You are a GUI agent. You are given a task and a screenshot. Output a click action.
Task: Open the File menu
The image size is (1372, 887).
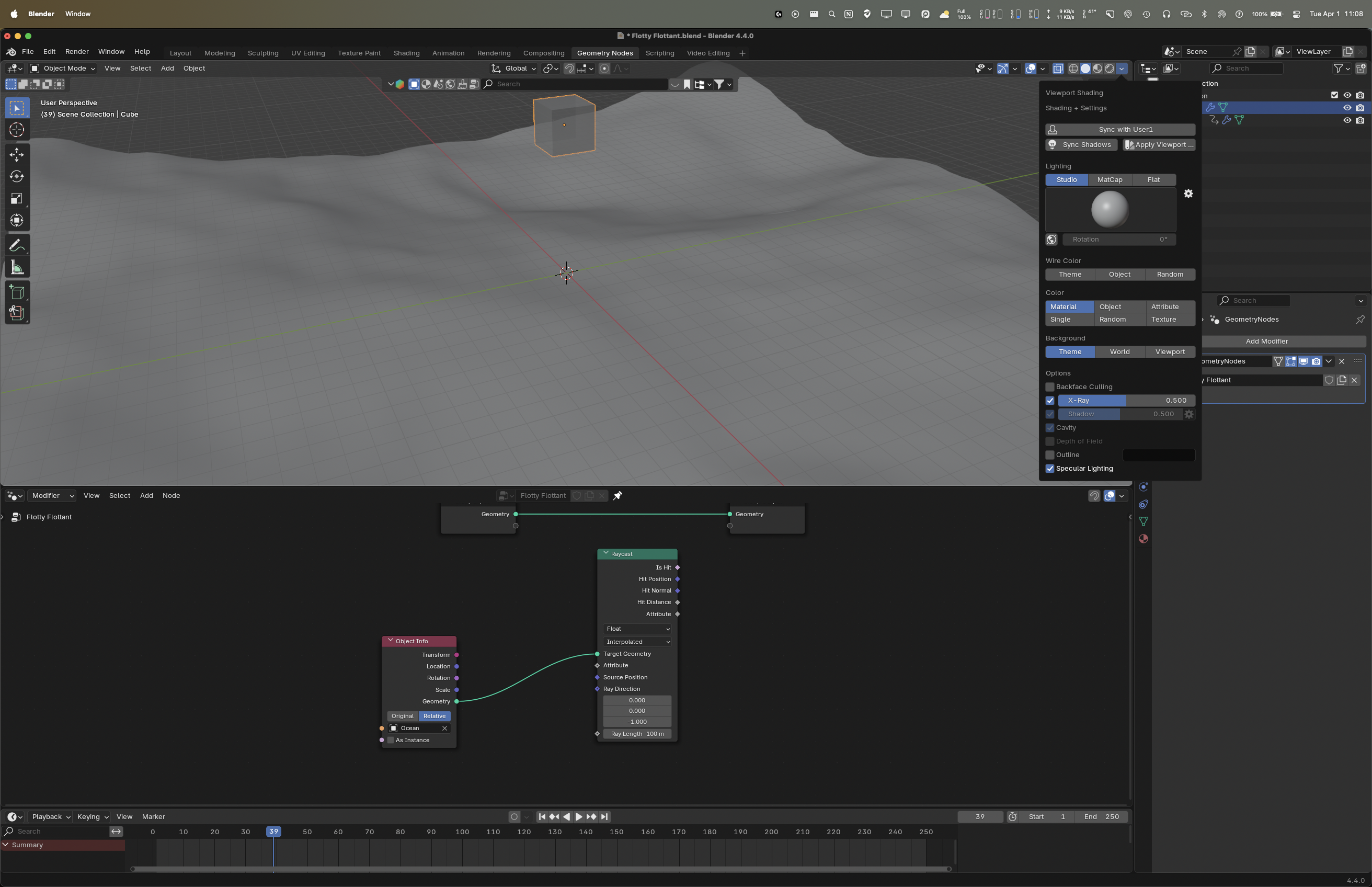(x=28, y=52)
